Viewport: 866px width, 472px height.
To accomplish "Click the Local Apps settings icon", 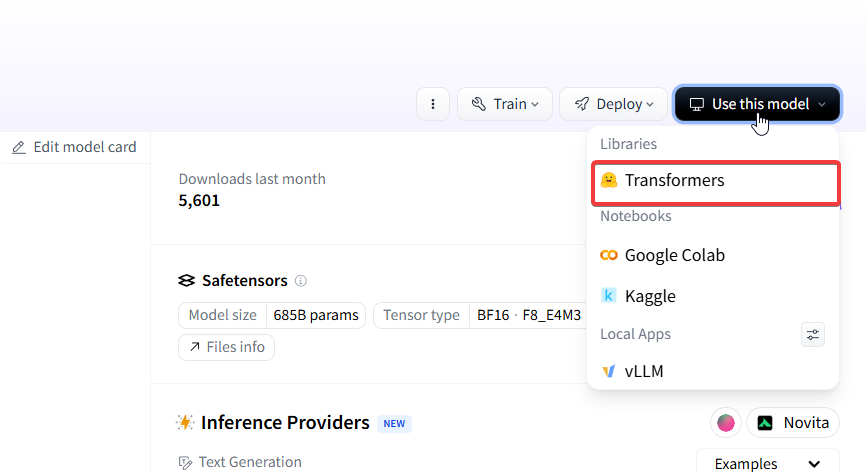I will [x=813, y=334].
